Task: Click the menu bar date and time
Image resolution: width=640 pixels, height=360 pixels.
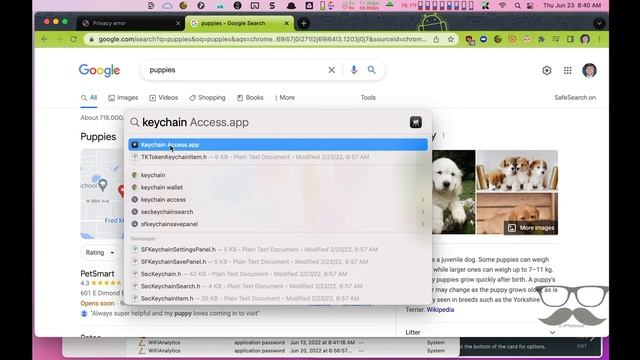Action: tap(572, 5)
